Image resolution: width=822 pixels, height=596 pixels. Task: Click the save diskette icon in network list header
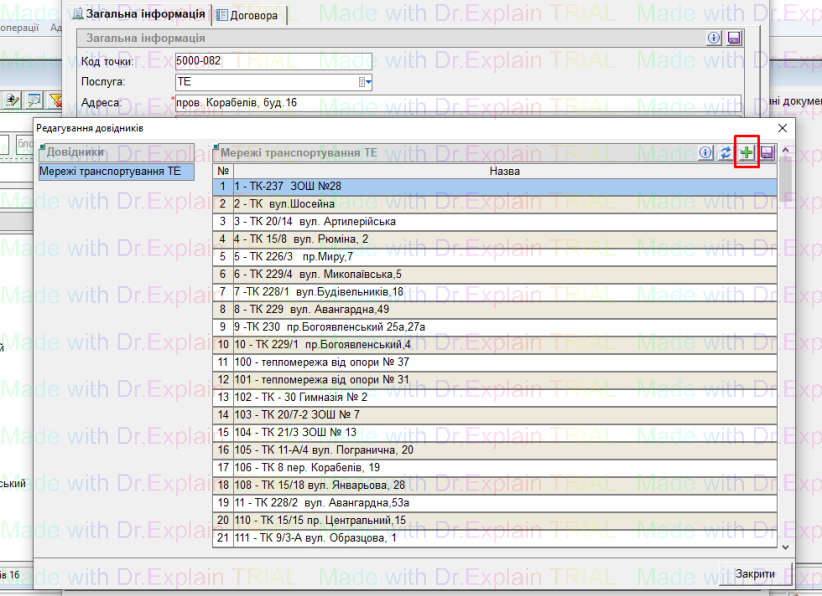click(x=767, y=153)
